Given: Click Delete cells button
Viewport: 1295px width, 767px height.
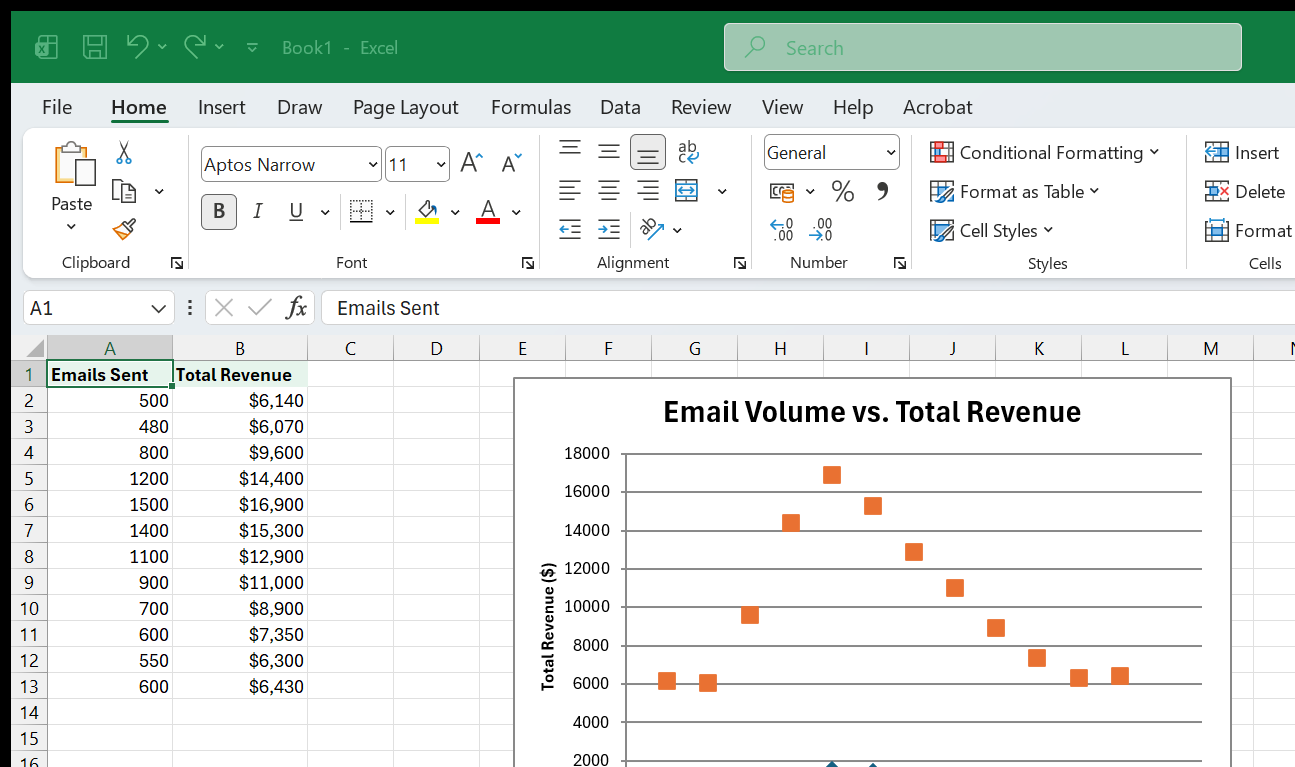Looking at the screenshot, I should click(x=1245, y=191).
